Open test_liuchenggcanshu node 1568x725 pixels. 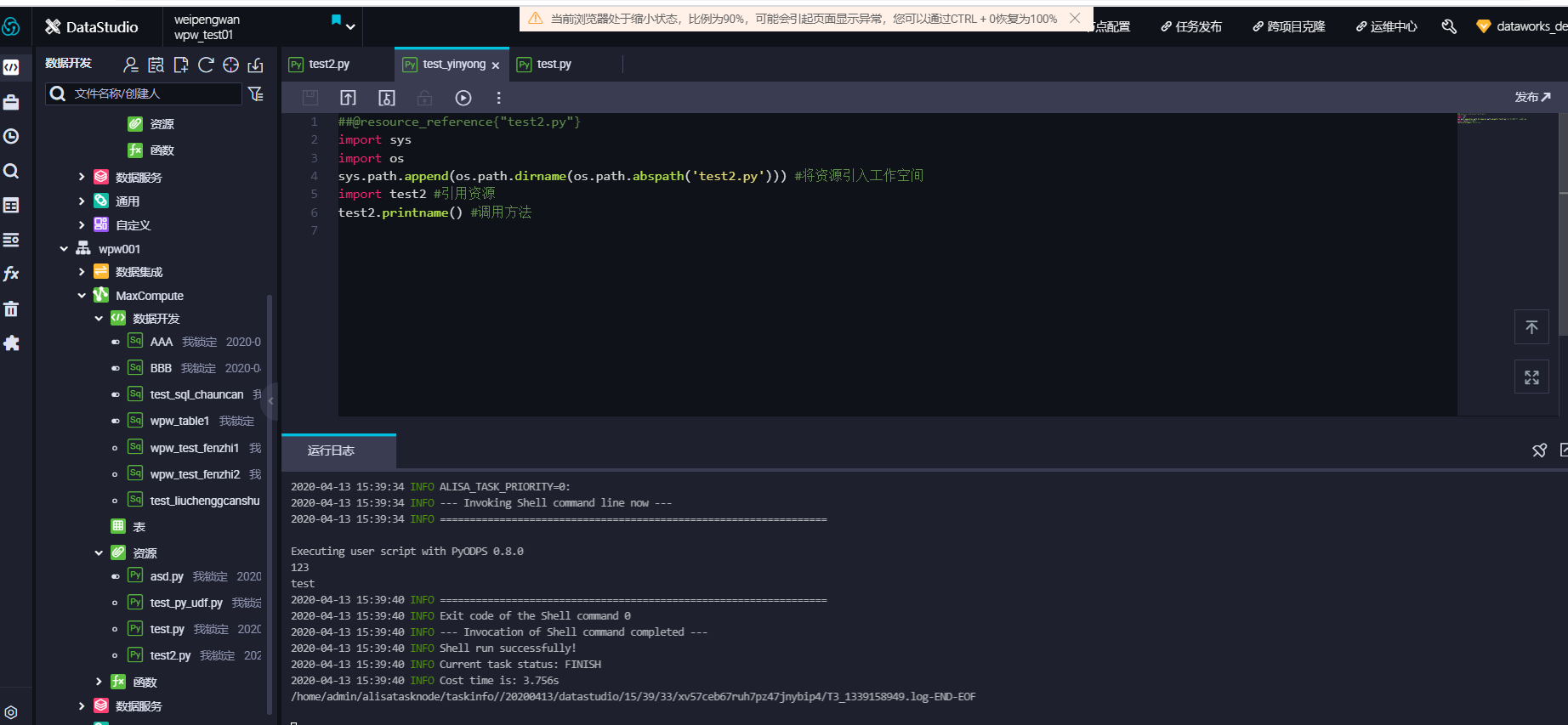[204, 501]
